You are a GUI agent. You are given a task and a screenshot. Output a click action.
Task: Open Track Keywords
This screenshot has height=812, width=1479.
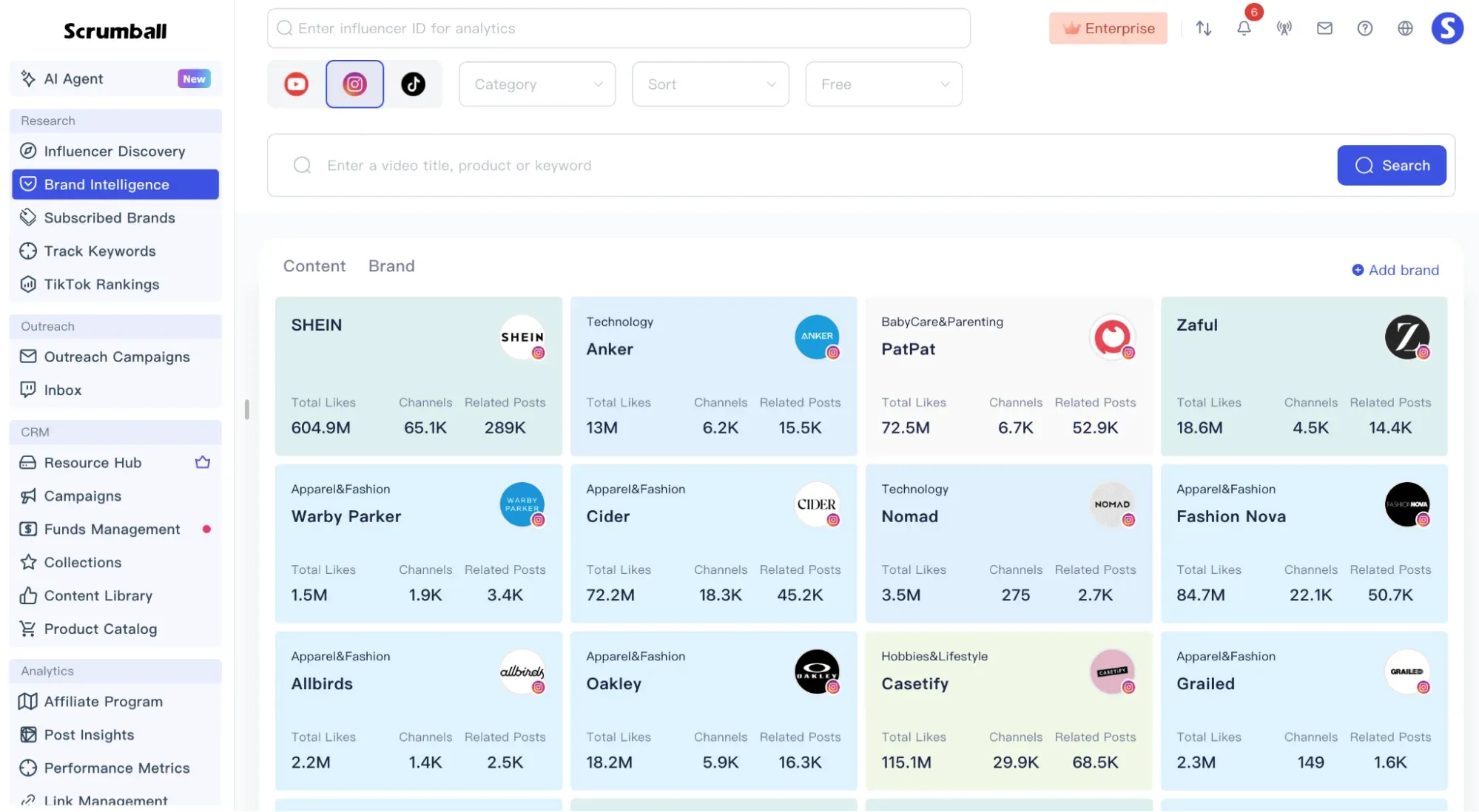coord(115,251)
